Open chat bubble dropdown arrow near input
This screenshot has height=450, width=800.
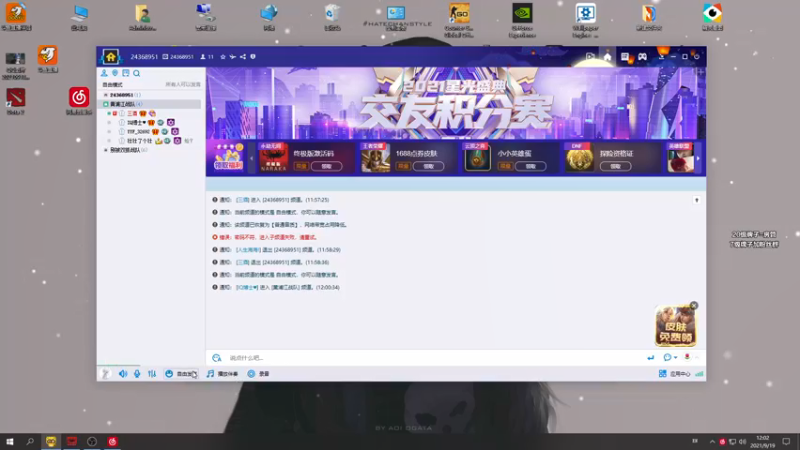pos(676,358)
